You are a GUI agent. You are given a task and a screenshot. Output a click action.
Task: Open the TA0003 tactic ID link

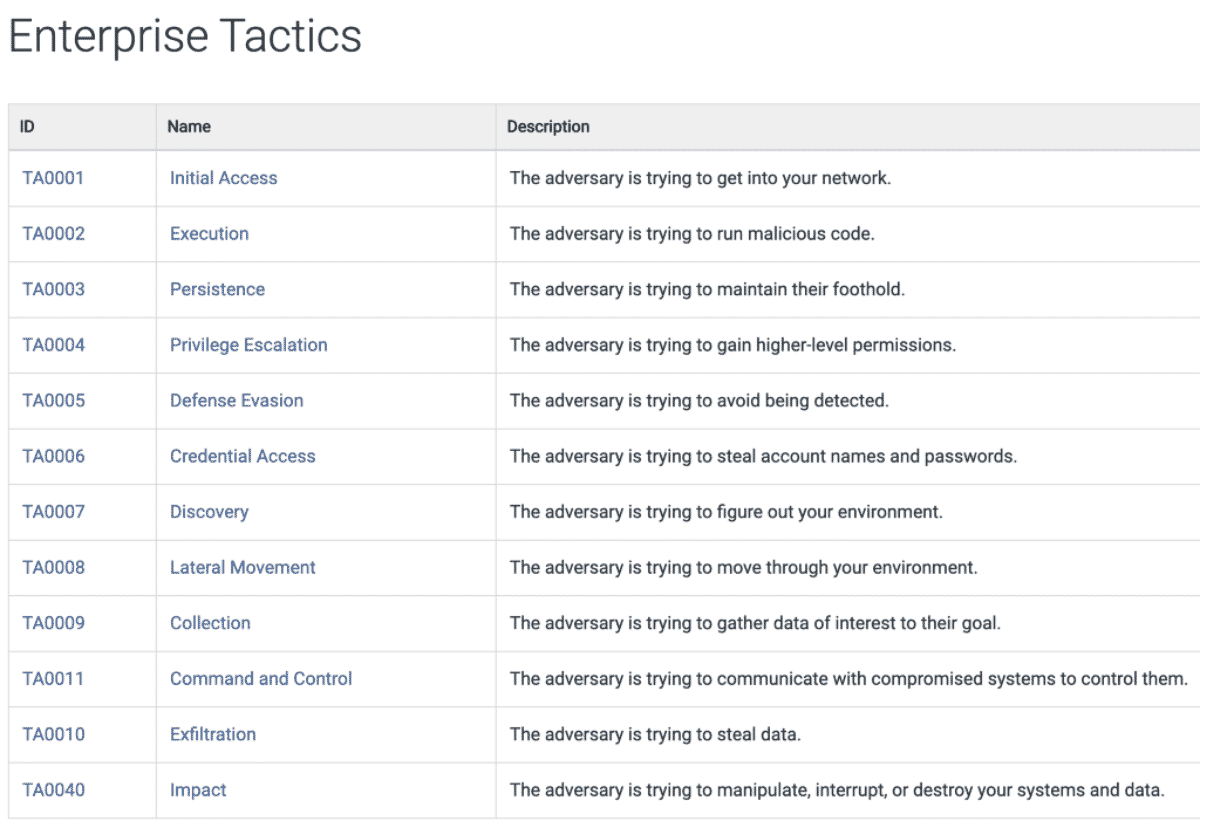53,289
